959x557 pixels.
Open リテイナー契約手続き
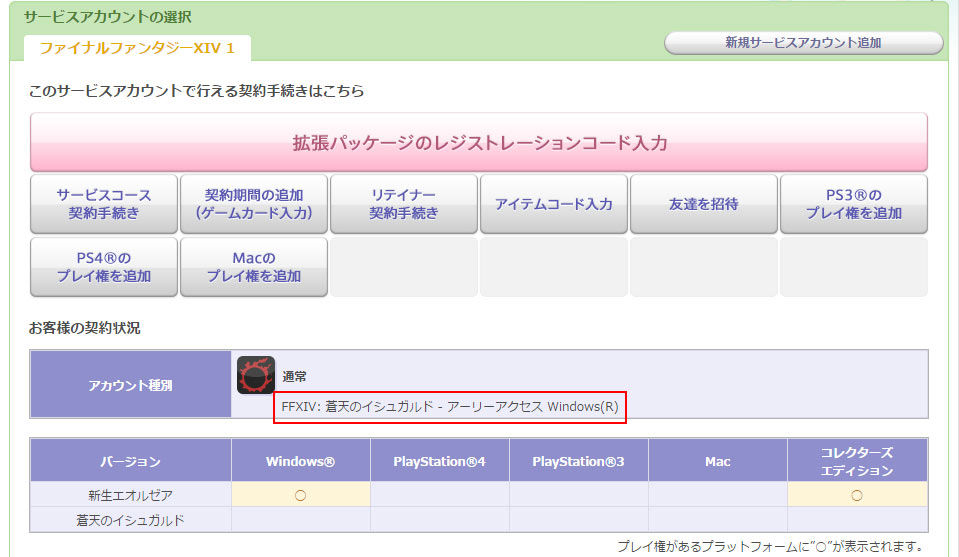[x=404, y=204]
